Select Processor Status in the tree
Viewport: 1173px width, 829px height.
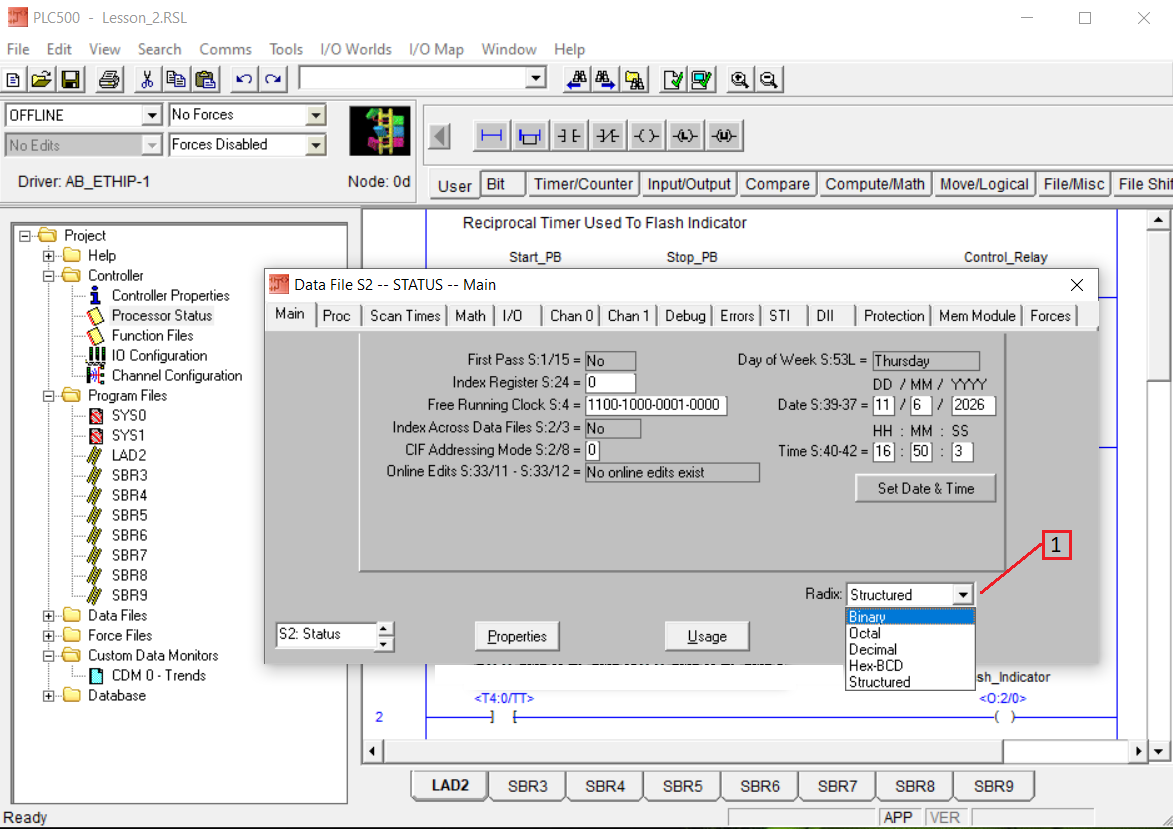point(162,316)
